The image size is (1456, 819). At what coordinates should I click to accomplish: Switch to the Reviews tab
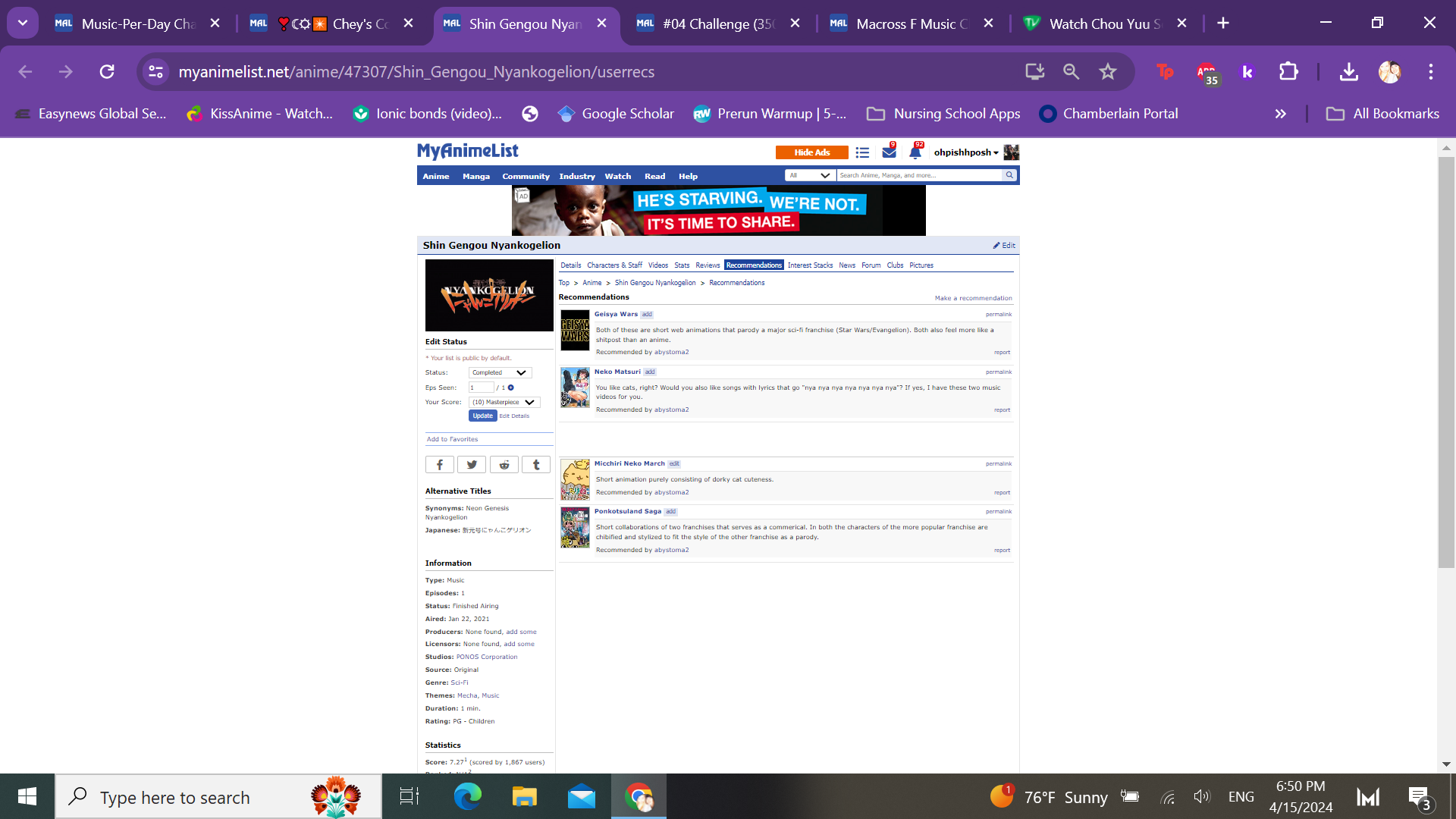pos(707,265)
